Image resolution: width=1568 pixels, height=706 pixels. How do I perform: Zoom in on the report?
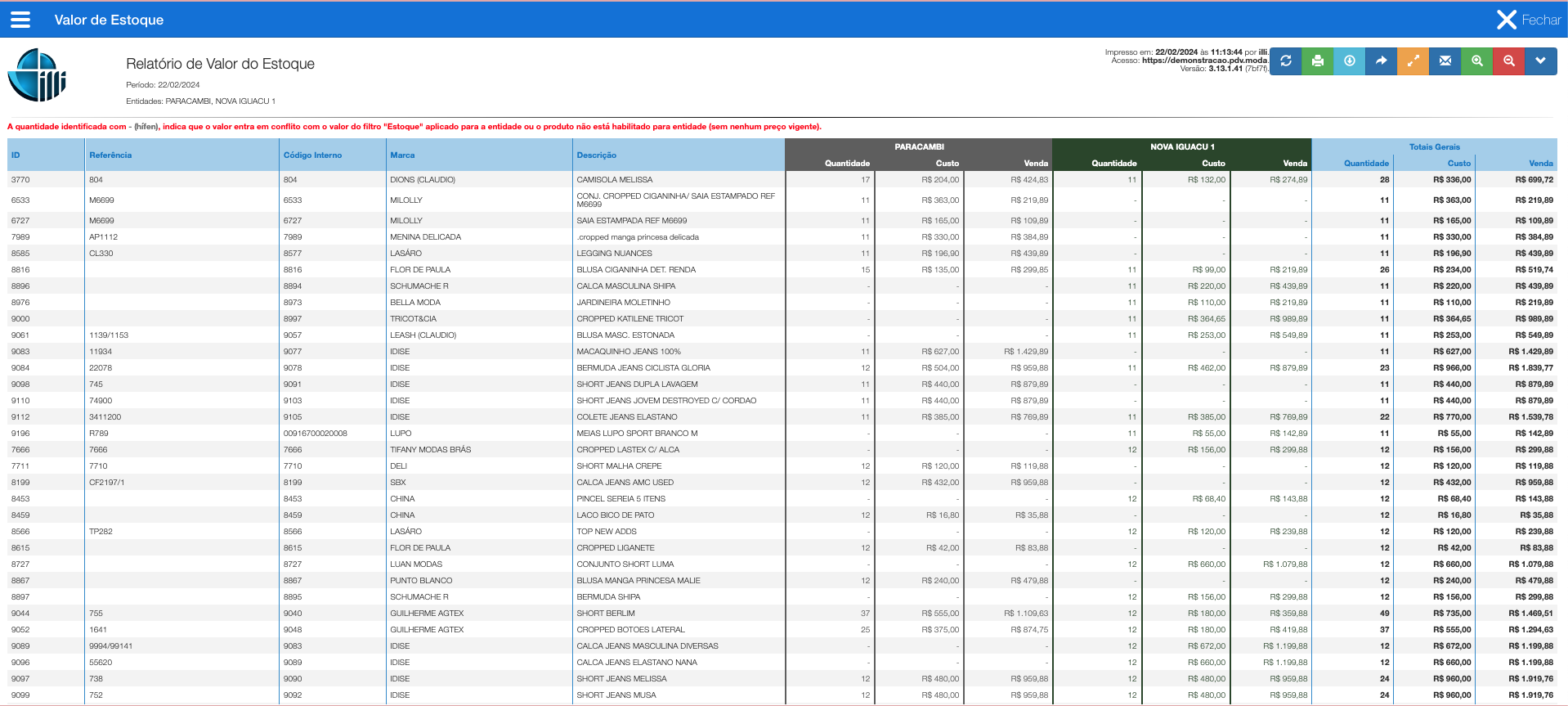(1476, 61)
